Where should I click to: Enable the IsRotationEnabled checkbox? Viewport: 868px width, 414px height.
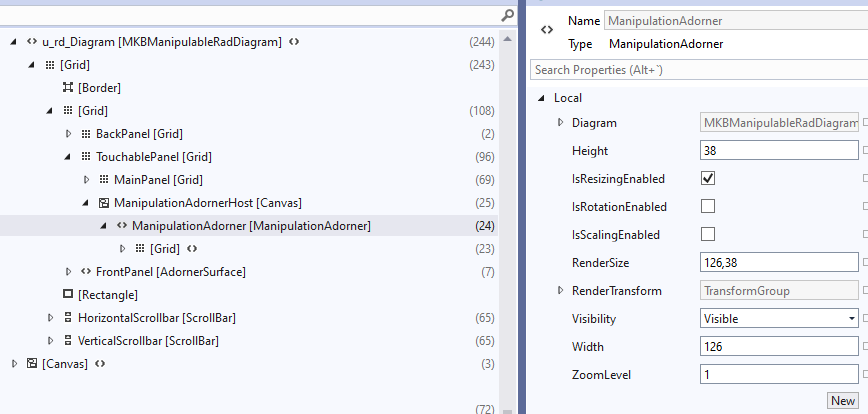tap(708, 207)
